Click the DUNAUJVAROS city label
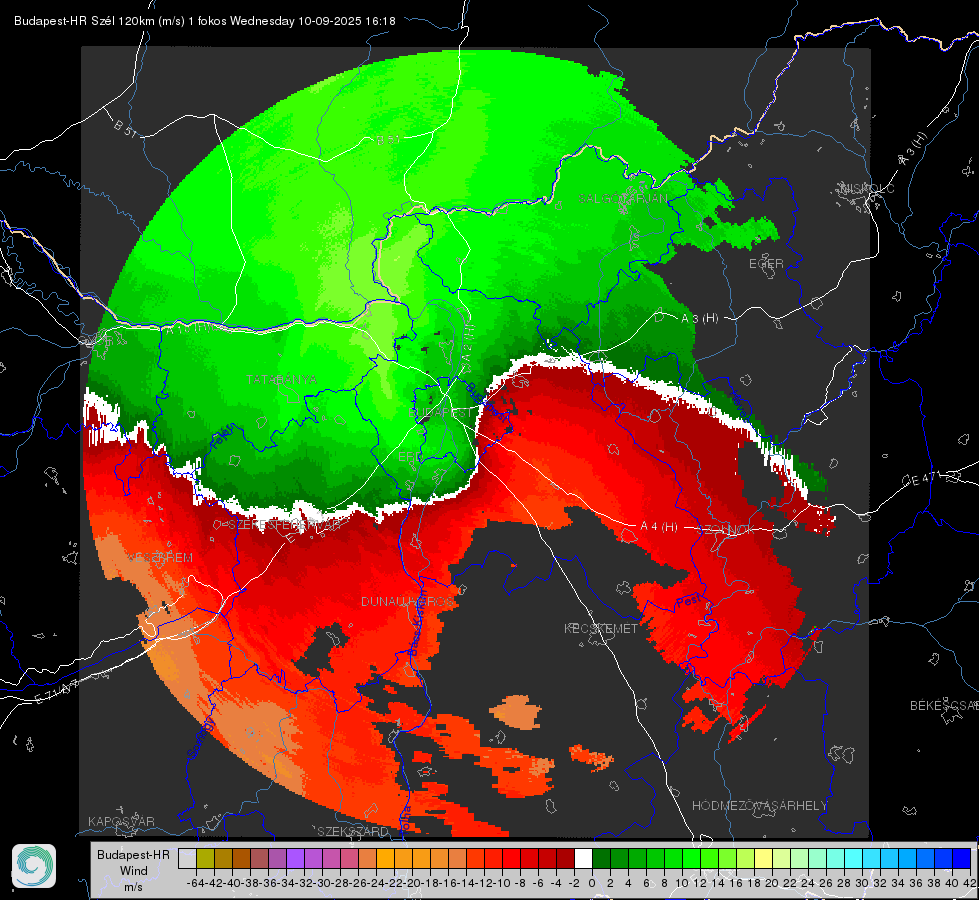The image size is (979, 900). [x=408, y=601]
